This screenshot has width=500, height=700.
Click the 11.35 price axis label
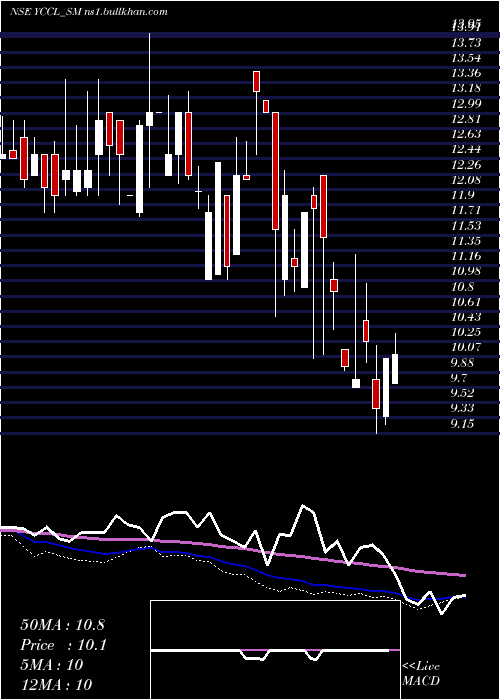coord(467,241)
